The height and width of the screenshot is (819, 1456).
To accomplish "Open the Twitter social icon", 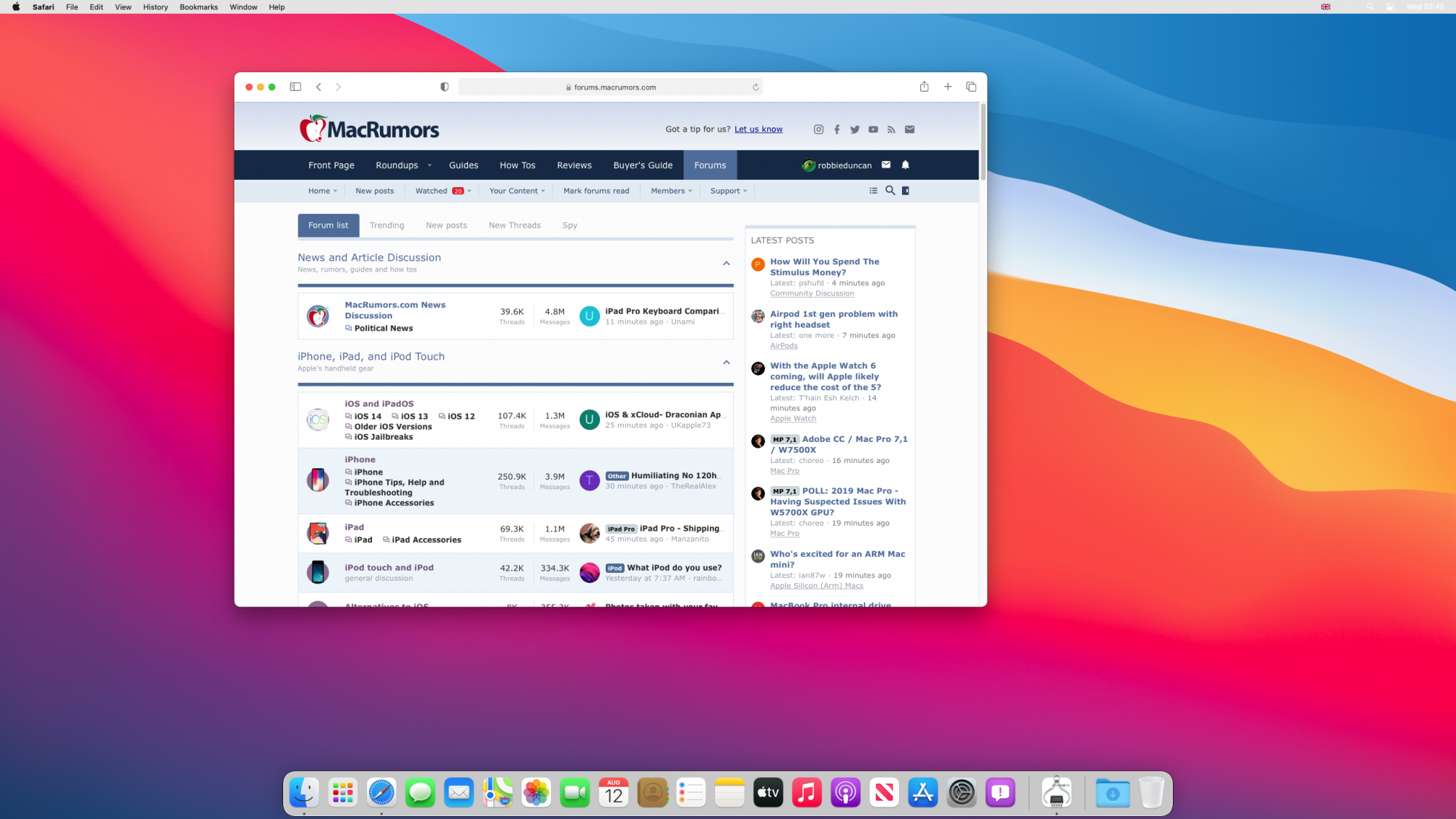I will click(855, 130).
